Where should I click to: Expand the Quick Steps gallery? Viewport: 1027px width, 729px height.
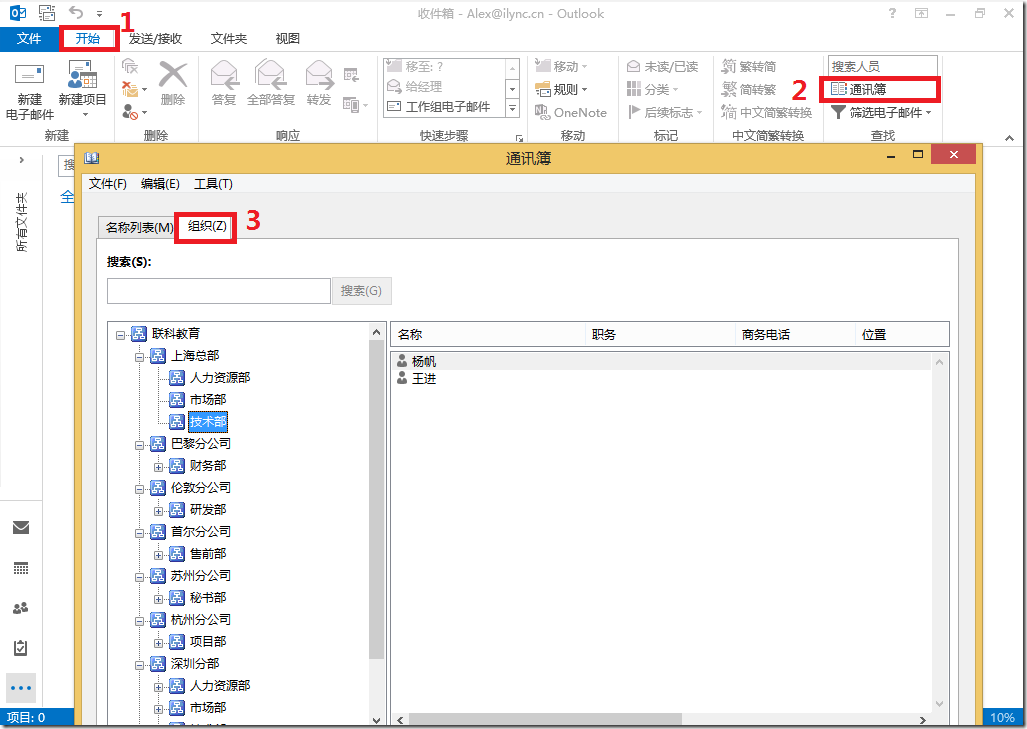(x=513, y=108)
